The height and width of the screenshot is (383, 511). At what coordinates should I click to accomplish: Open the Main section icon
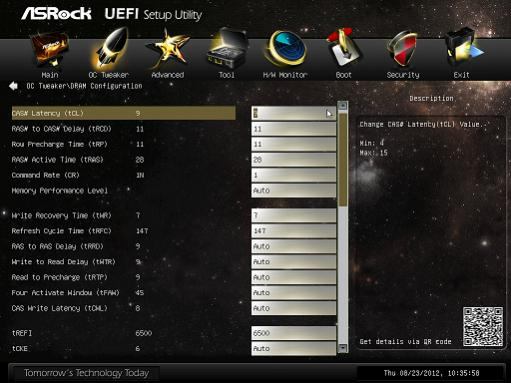[x=50, y=50]
